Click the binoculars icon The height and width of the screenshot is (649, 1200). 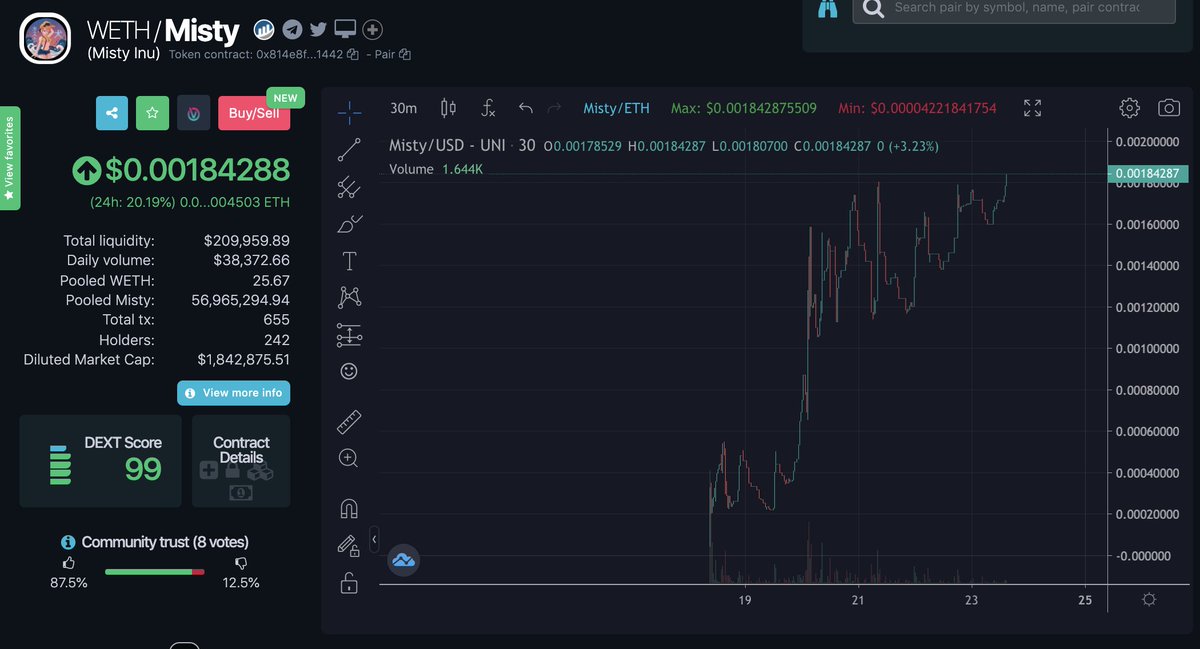point(827,8)
